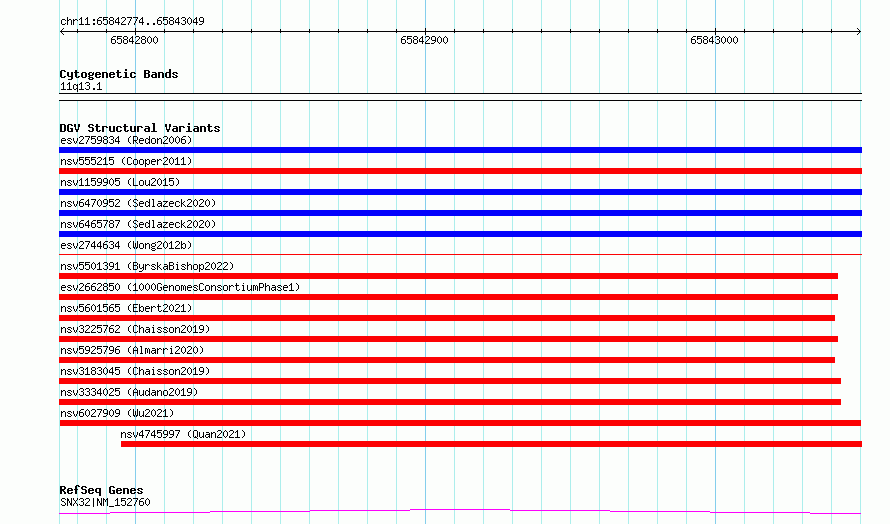Select the red bar under nsv5501391

tap(448, 276)
